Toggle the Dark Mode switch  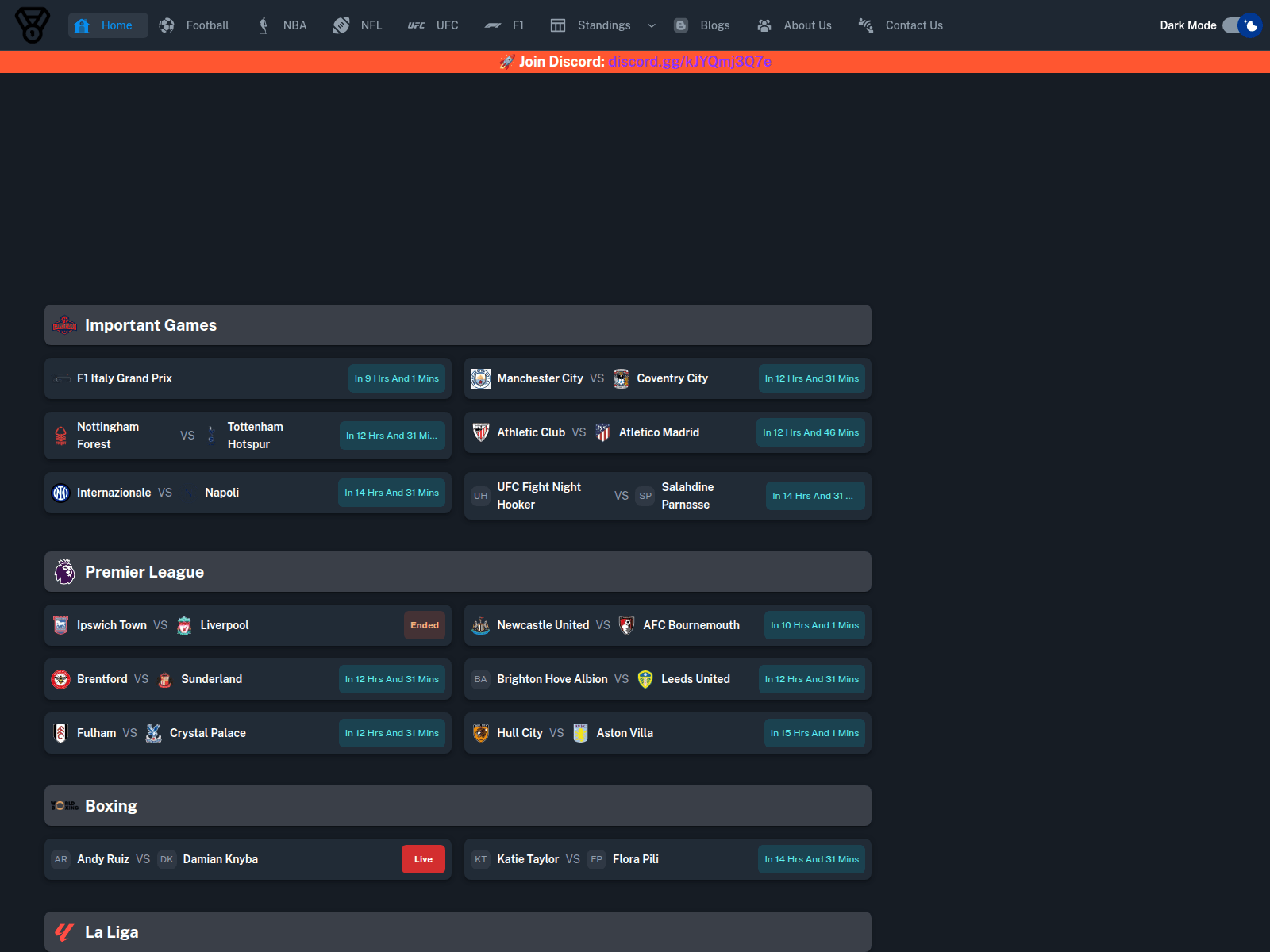[x=1241, y=25]
